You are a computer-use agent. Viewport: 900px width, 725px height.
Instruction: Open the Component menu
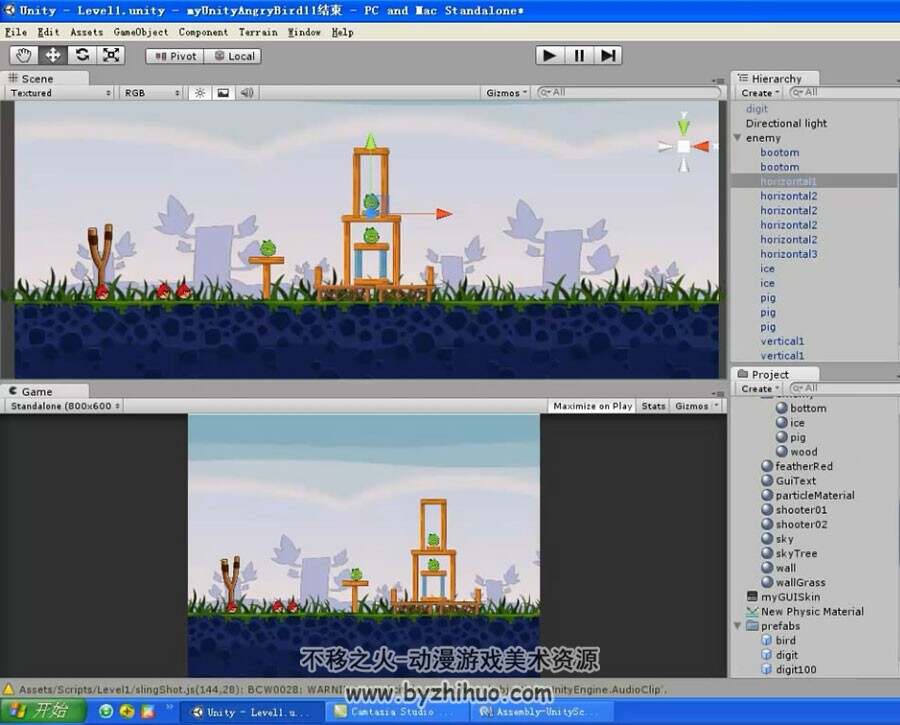click(203, 32)
